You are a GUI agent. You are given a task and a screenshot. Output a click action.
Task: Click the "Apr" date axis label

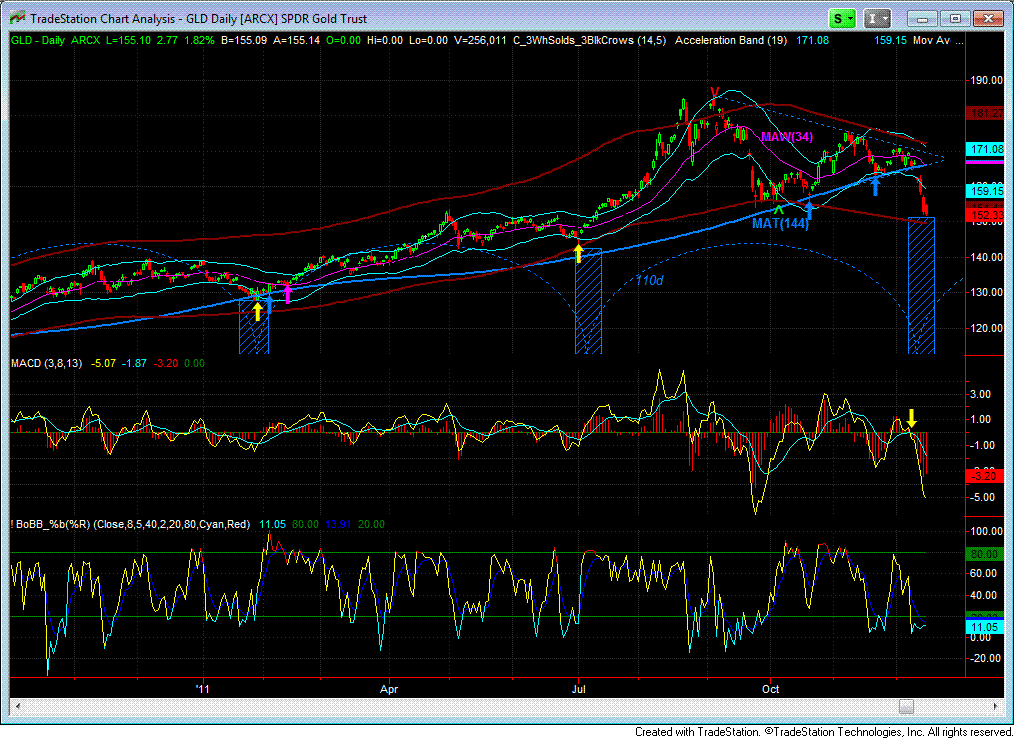click(389, 689)
